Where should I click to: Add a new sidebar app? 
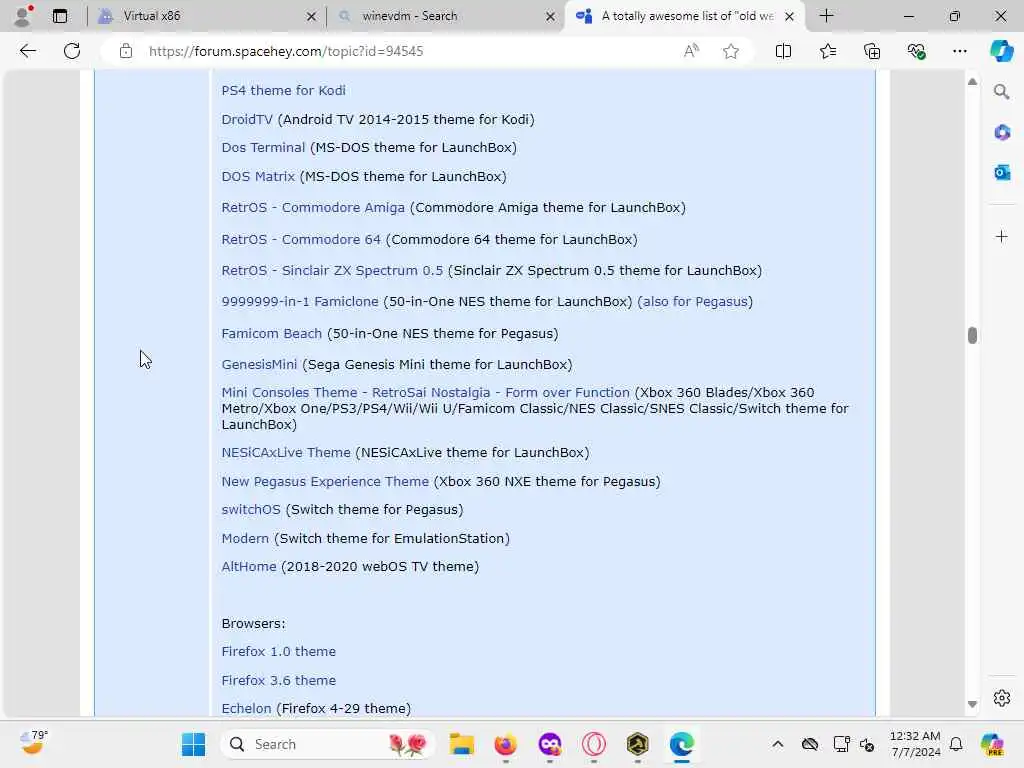(x=1001, y=236)
